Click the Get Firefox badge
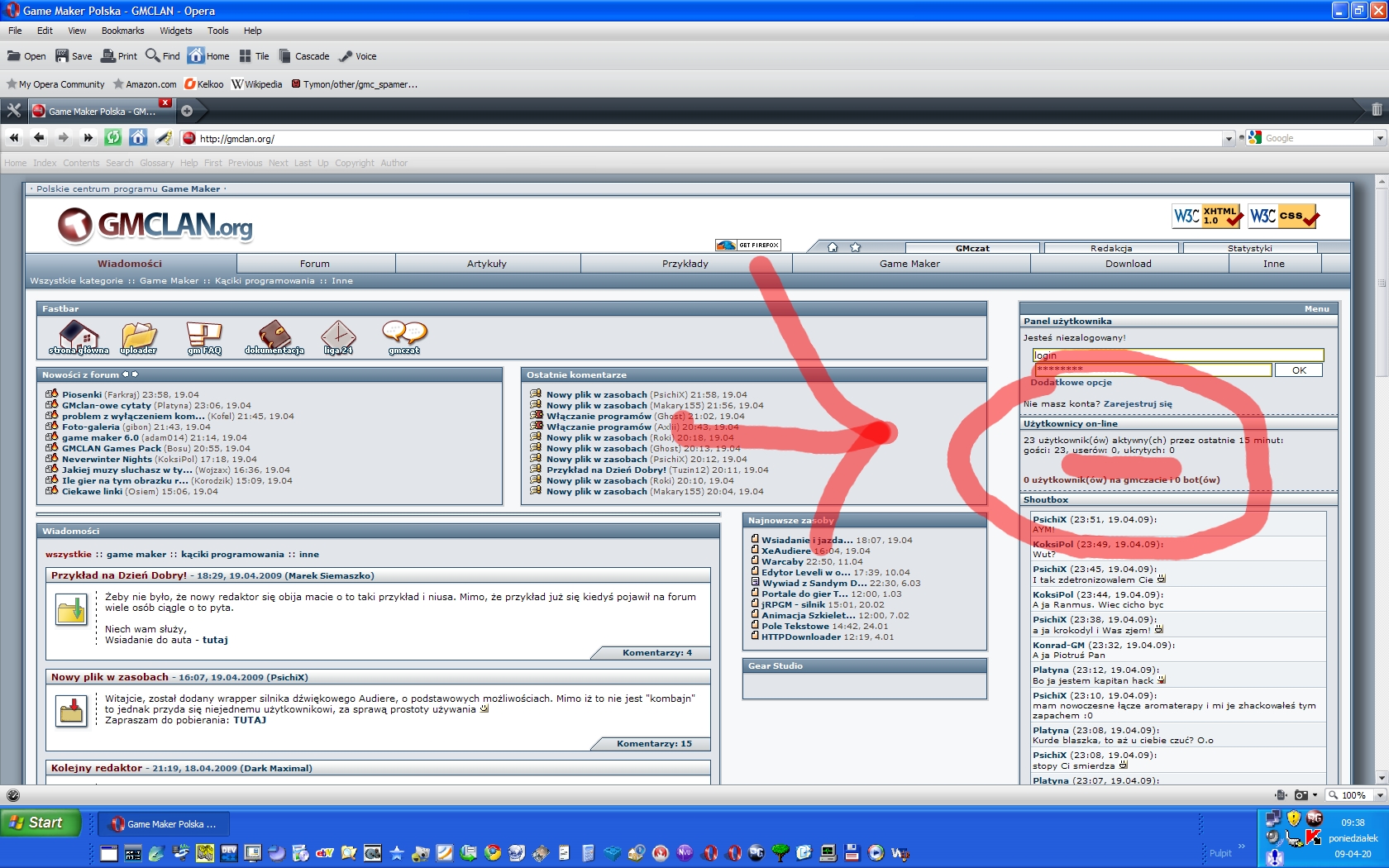Image resolution: width=1389 pixels, height=868 pixels. click(x=748, y=245)
